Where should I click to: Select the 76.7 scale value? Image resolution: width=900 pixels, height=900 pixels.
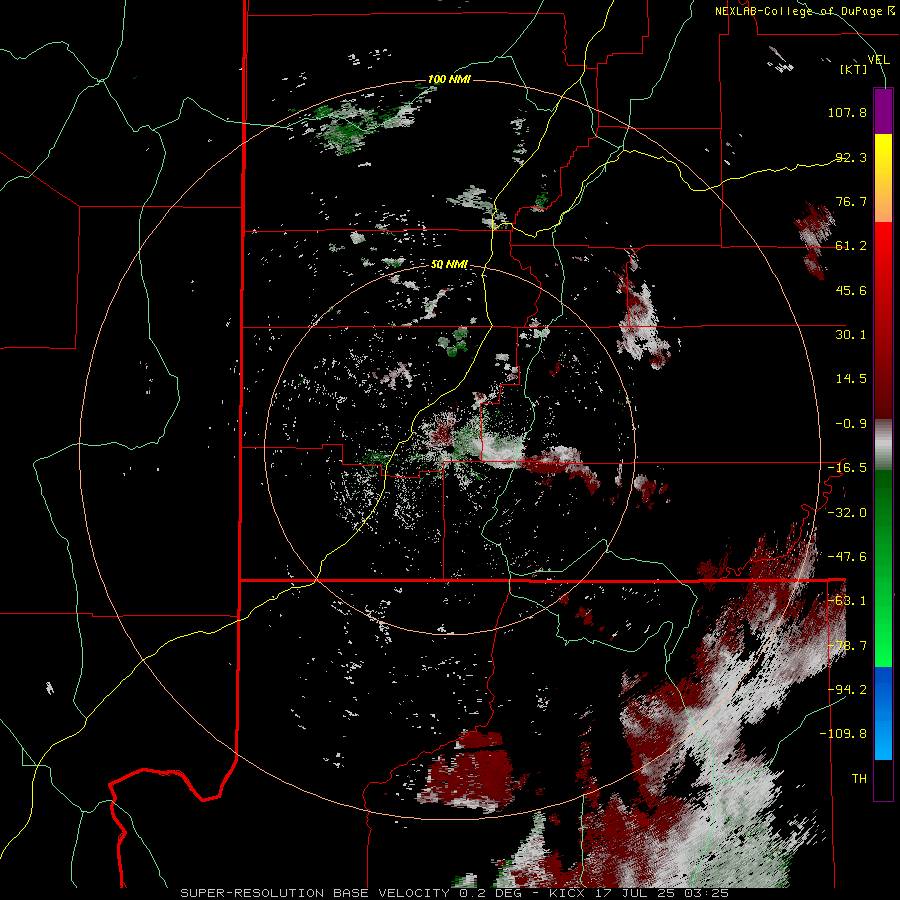tap(851, 201)
